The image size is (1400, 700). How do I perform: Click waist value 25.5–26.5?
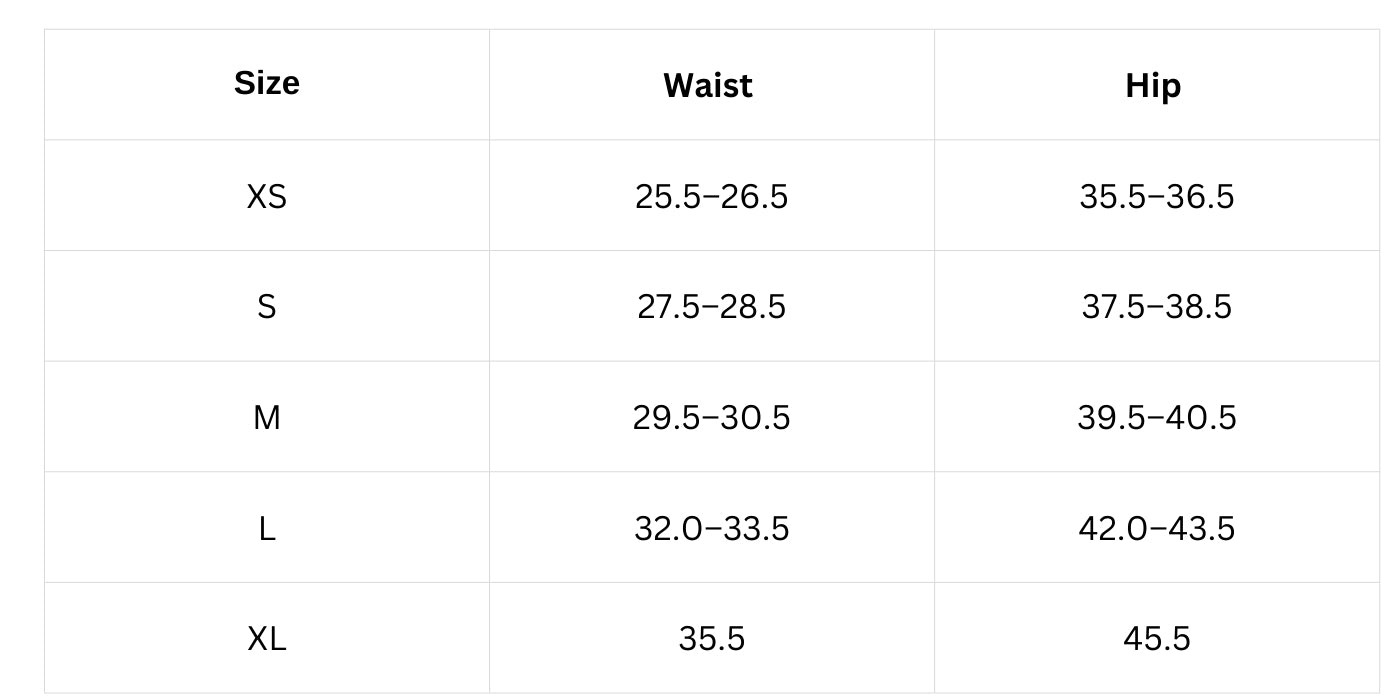click(711, 196)
